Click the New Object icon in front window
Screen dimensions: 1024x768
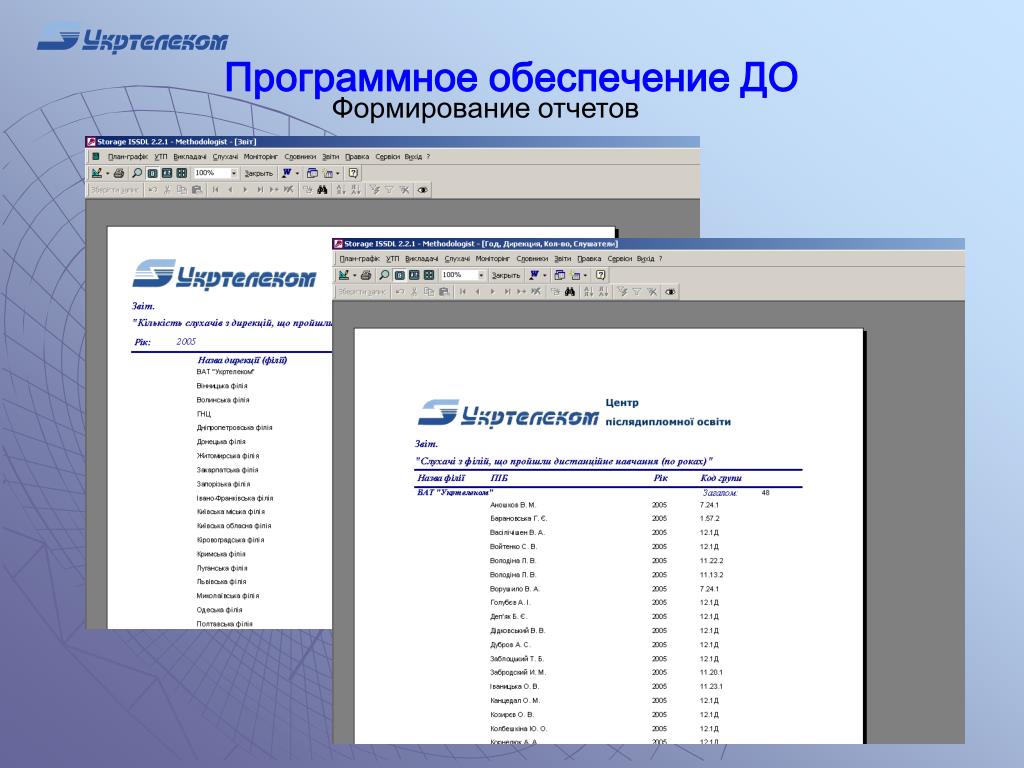point(575,275)
